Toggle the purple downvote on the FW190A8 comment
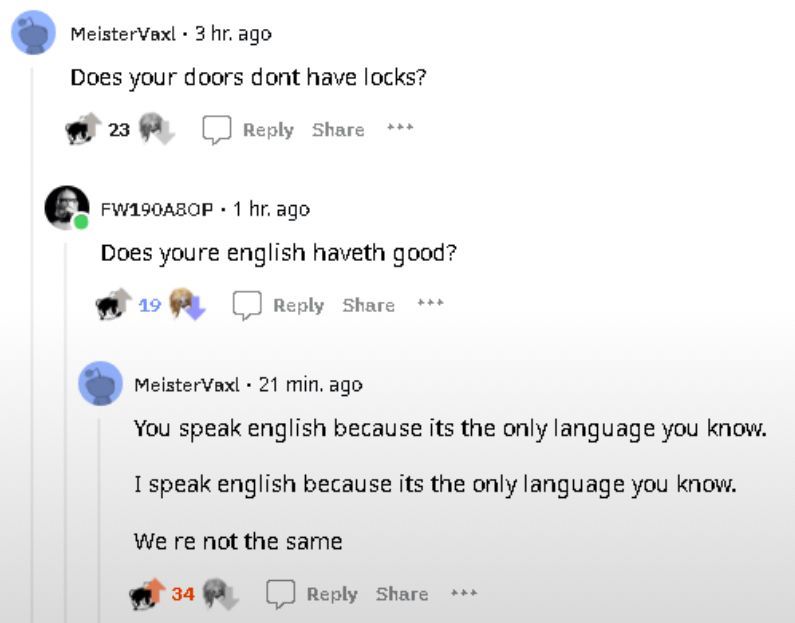795x623 pixels. point(188,304)
